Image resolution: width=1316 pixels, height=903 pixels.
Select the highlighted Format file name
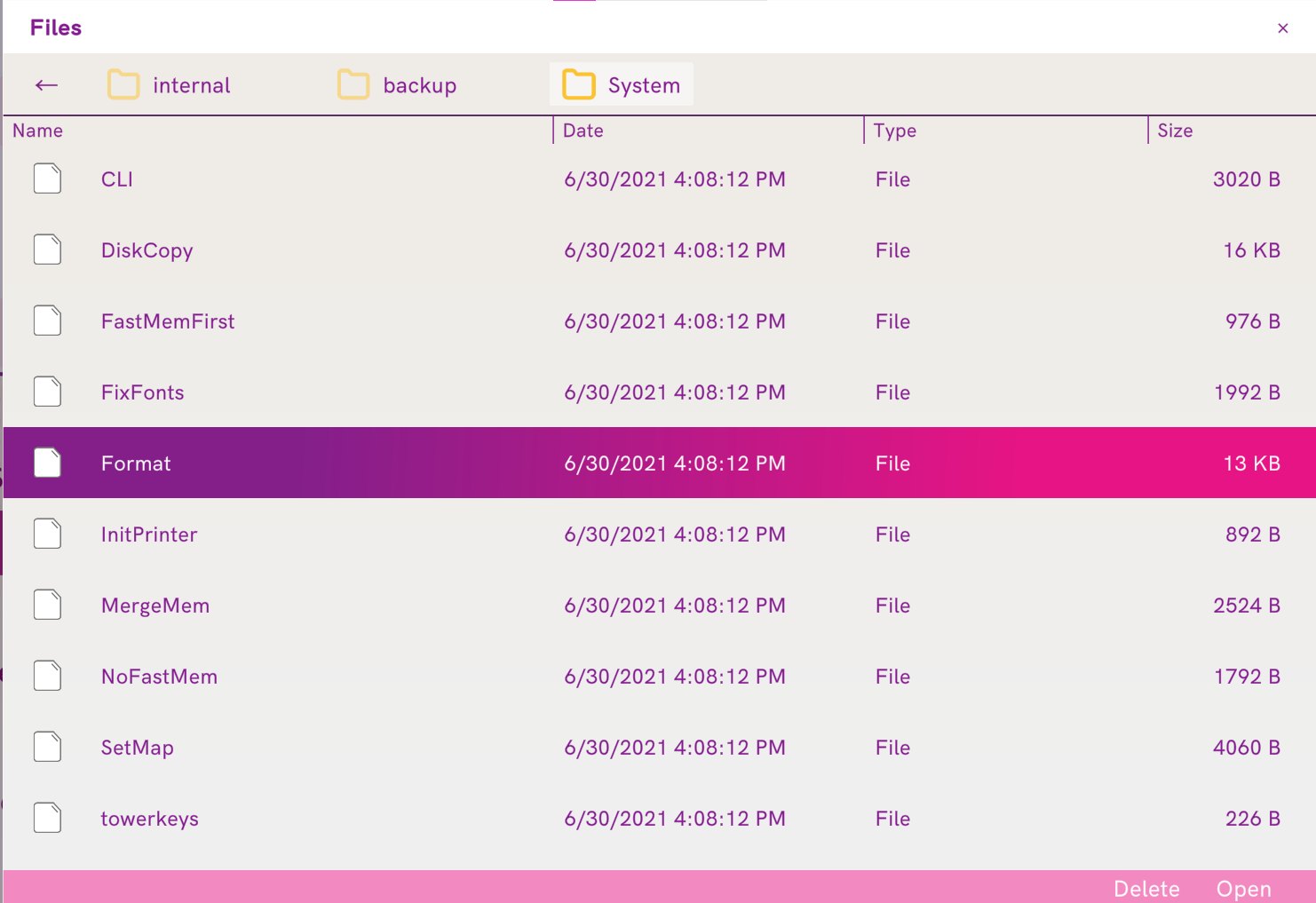tap(136, 463)
